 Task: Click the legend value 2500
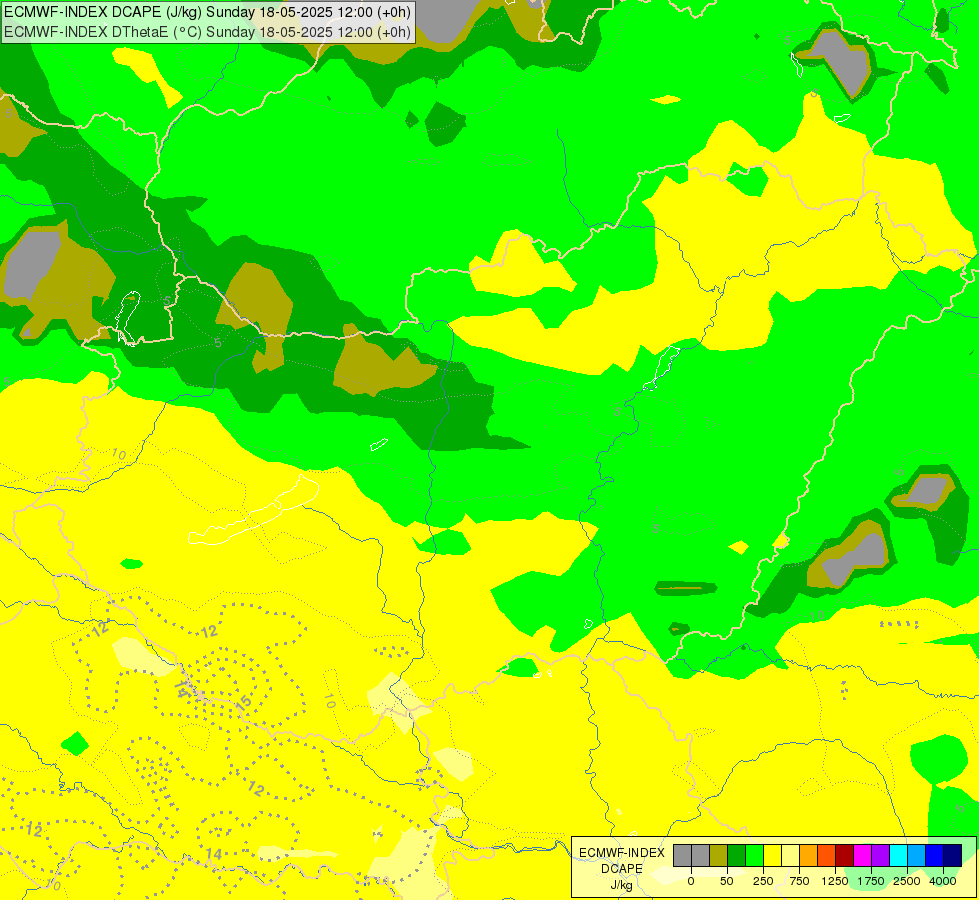(907, 881)
